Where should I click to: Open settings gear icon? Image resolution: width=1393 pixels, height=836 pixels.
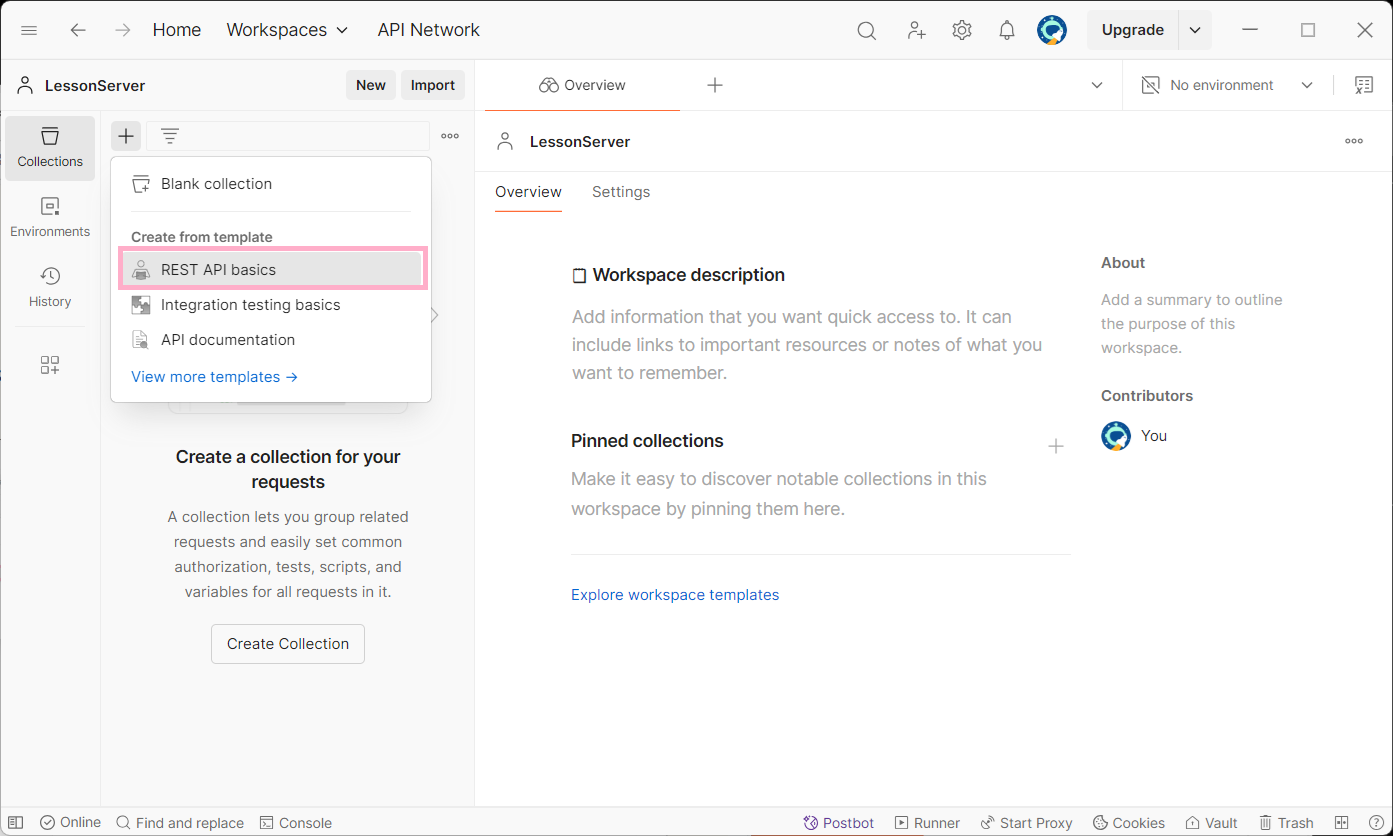click(962, 30)
